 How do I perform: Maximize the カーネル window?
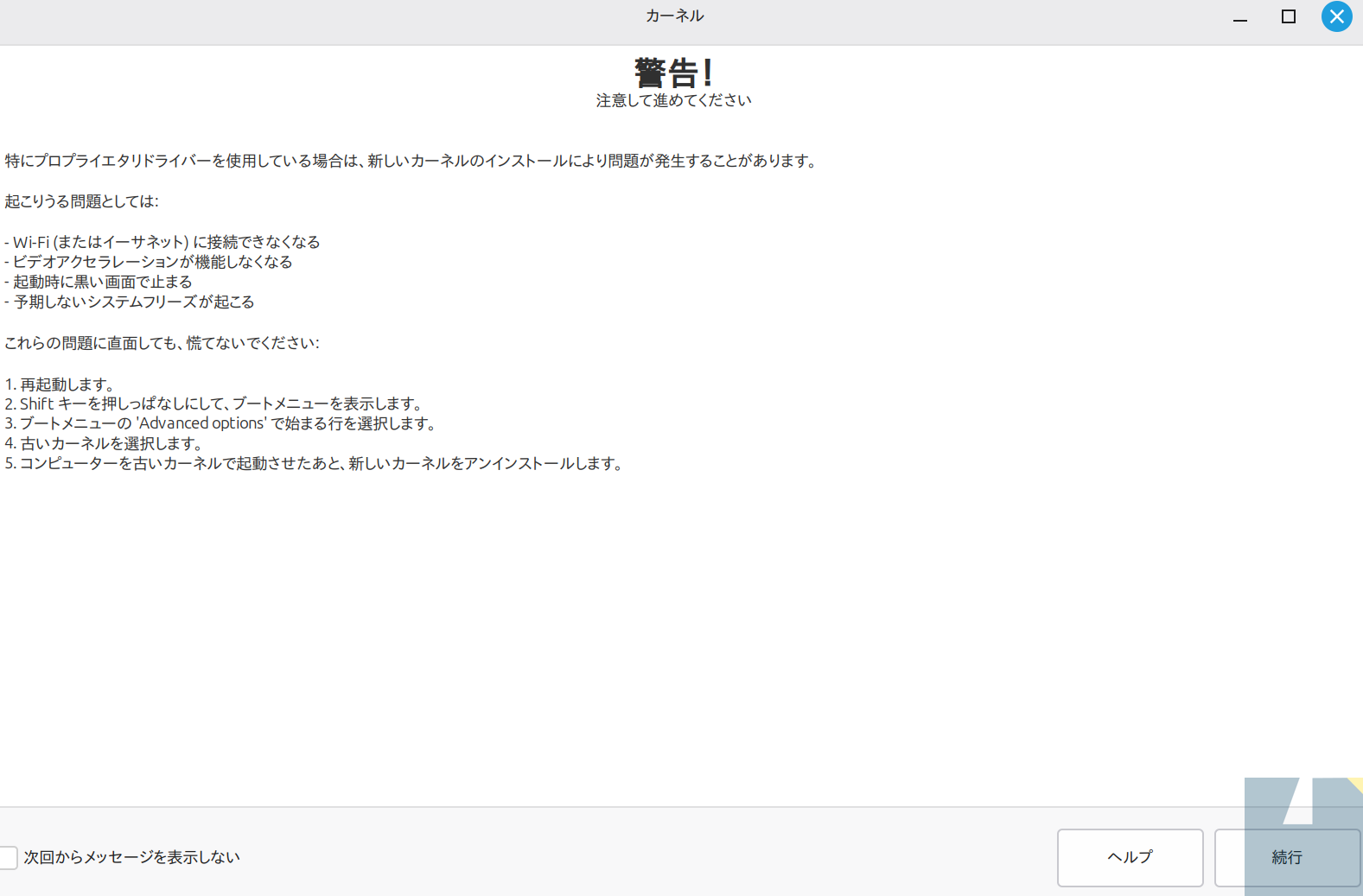(x=1289, y=16)
